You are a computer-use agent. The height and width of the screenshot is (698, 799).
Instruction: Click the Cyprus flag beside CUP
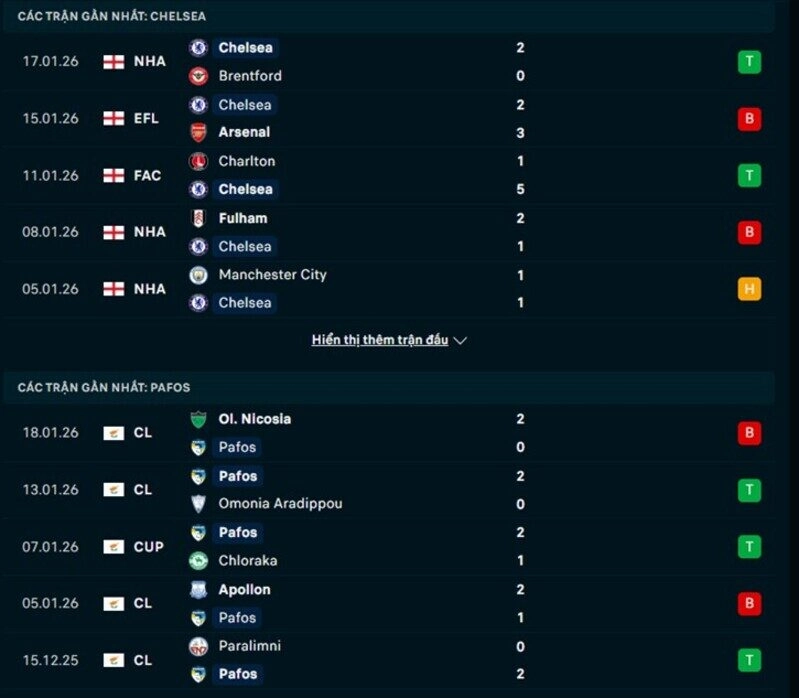pyautogui.click(x=114, y=547)
